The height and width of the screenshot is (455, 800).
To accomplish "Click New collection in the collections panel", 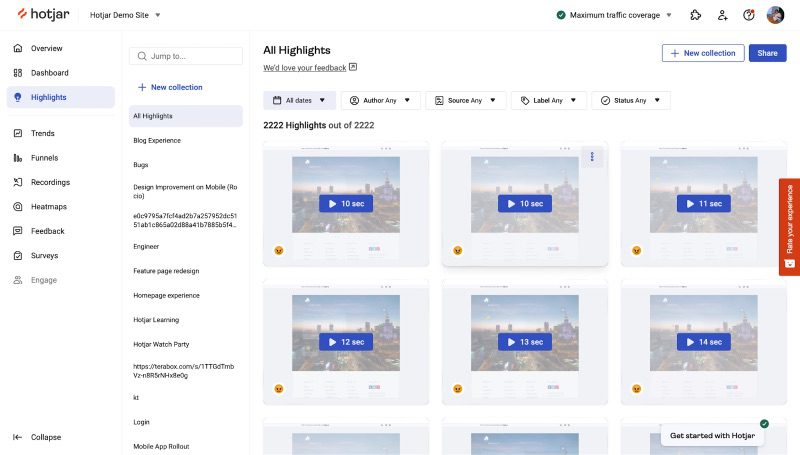I will pyautogui.click(x=170, y=87).
